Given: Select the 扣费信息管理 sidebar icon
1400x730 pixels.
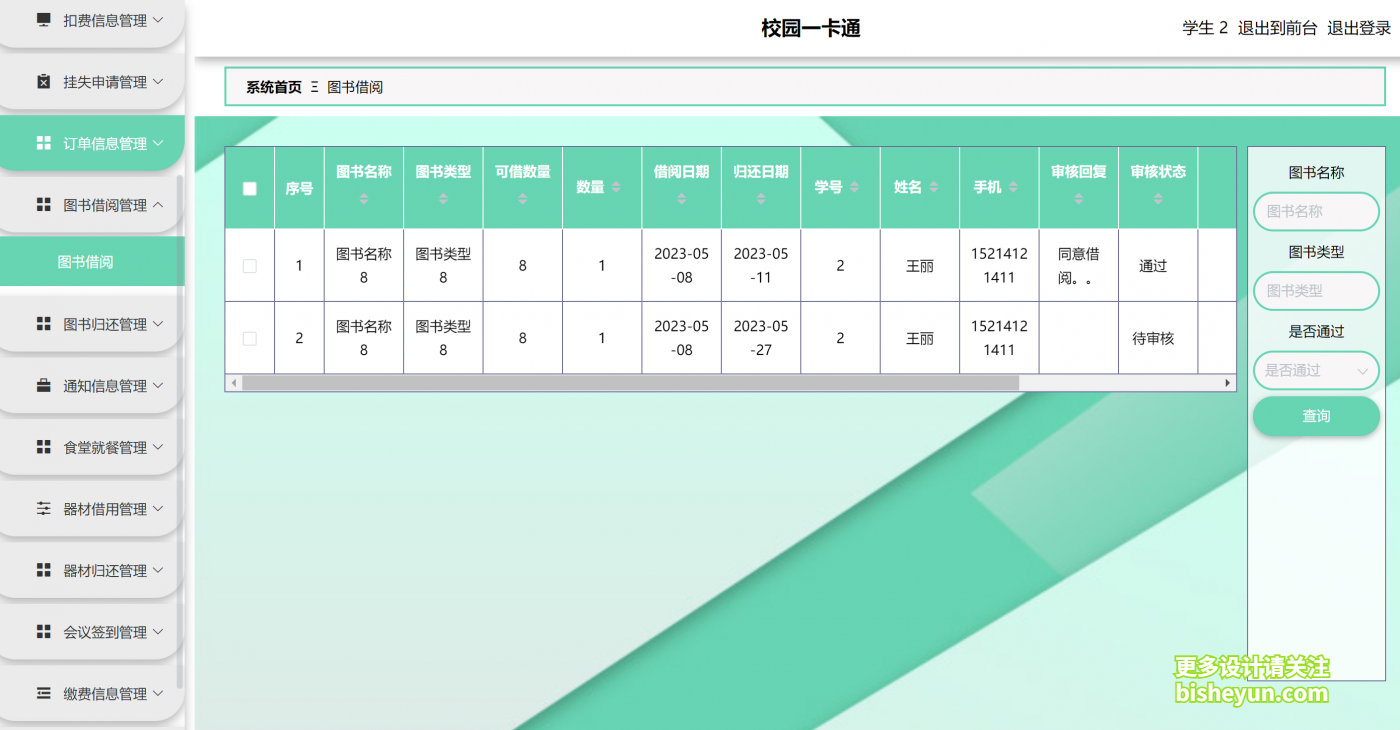Looking at the screenshot, I should [42, 18].
